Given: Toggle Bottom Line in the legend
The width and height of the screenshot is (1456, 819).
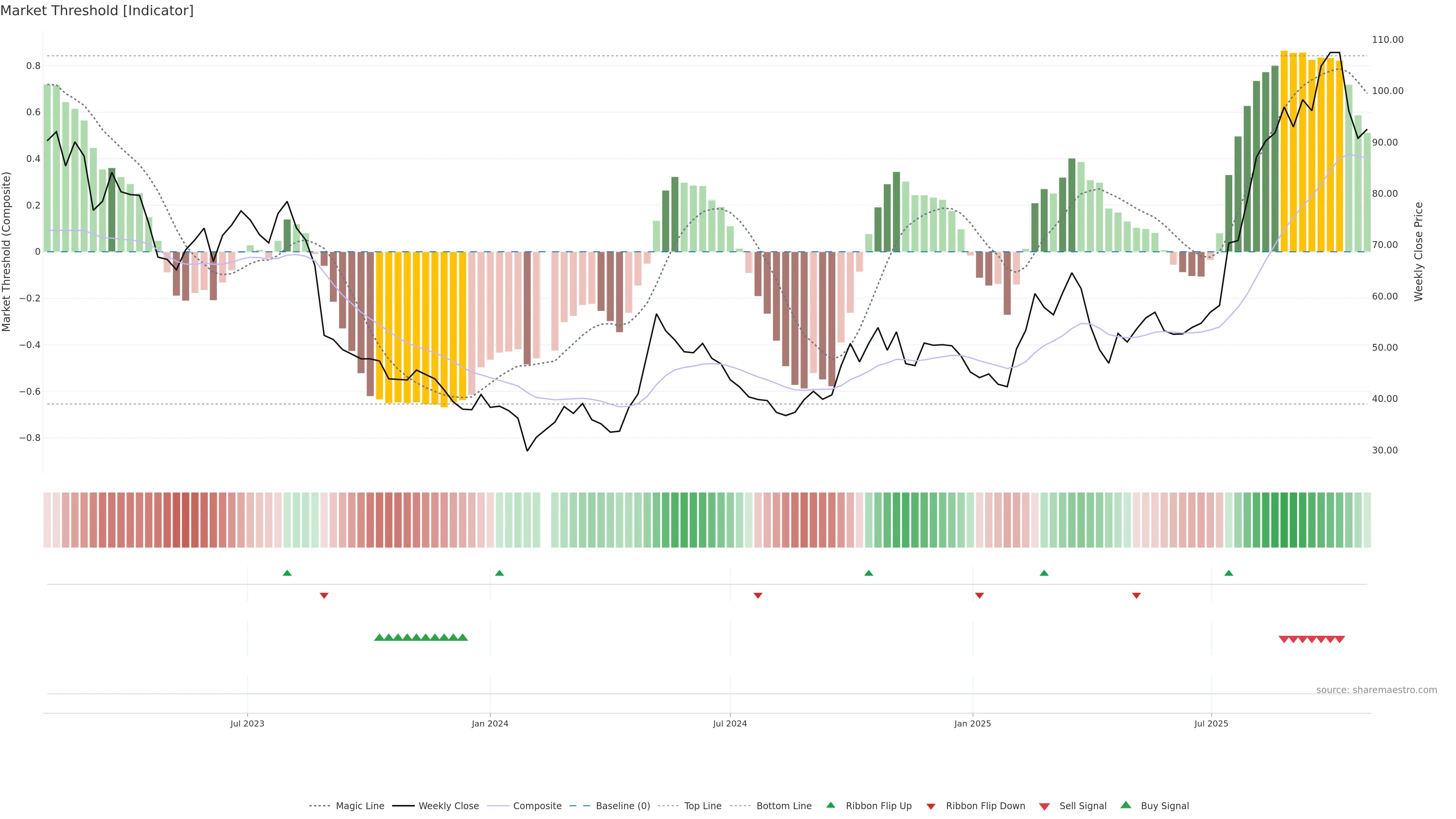Looking at the screenshot, I should pos(783,805).
